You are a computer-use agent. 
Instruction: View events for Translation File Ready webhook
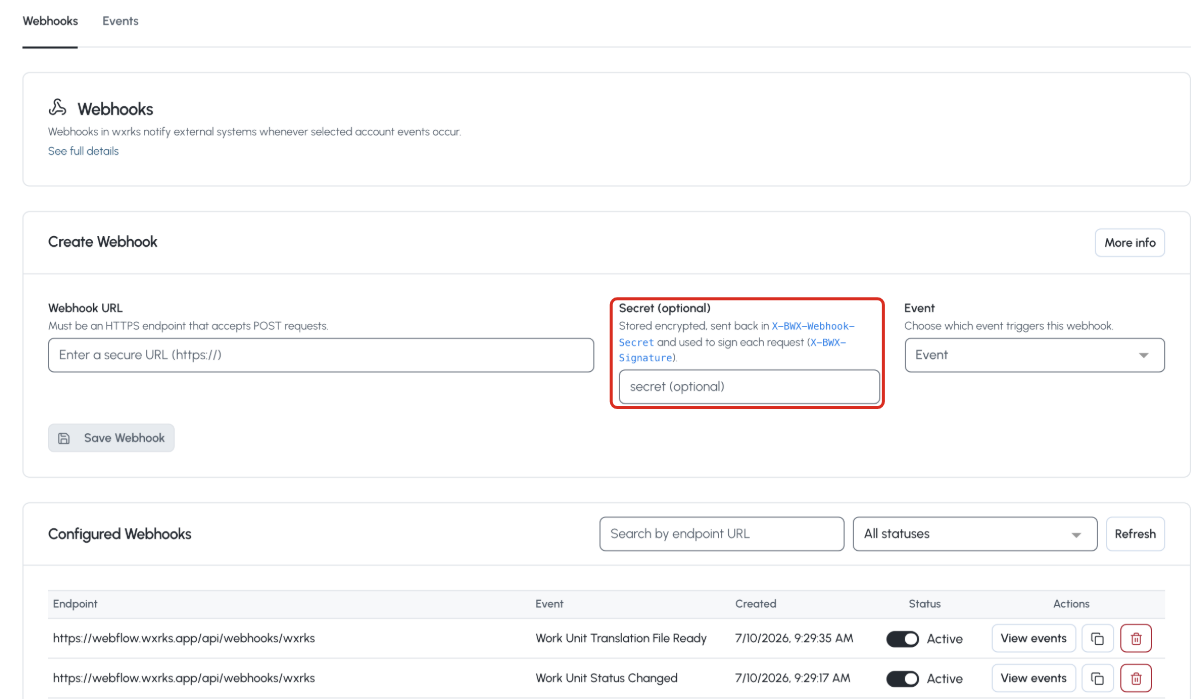[x=1034, y=638]
